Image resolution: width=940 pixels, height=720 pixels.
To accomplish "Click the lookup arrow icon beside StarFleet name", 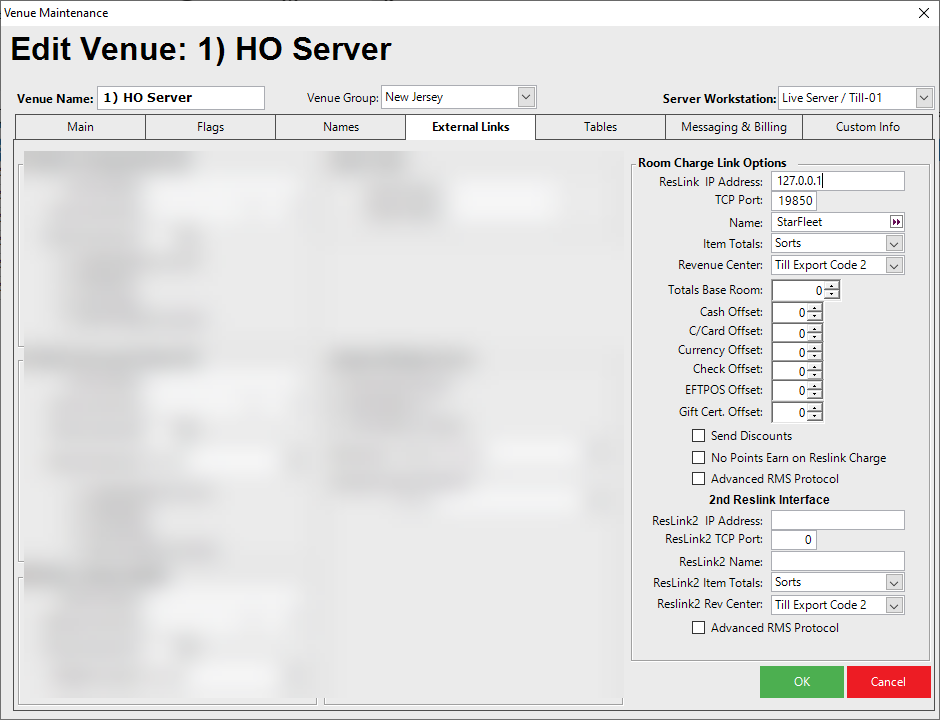I will [x=896, y=222].
